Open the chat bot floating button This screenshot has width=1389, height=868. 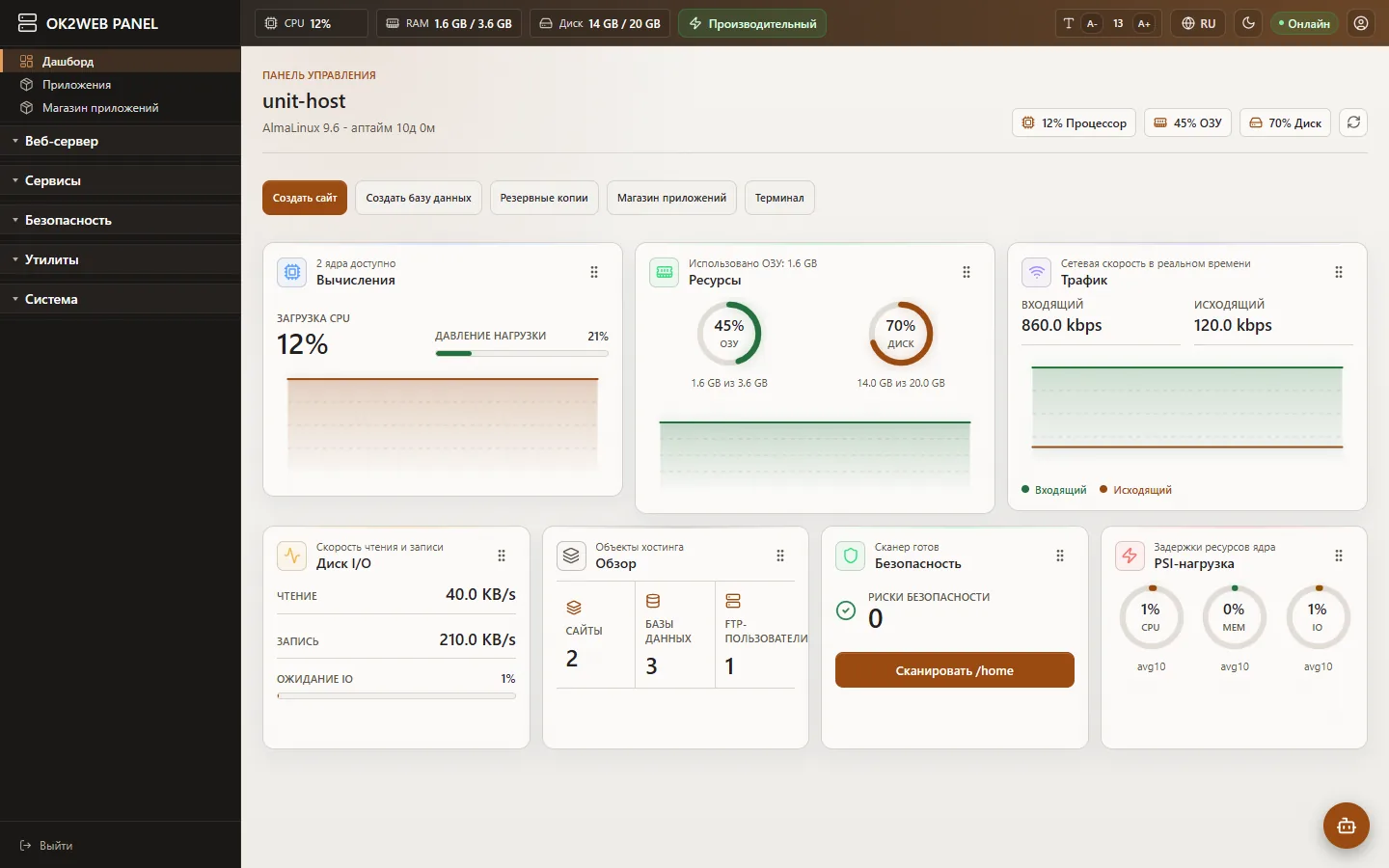(1347, 826)
